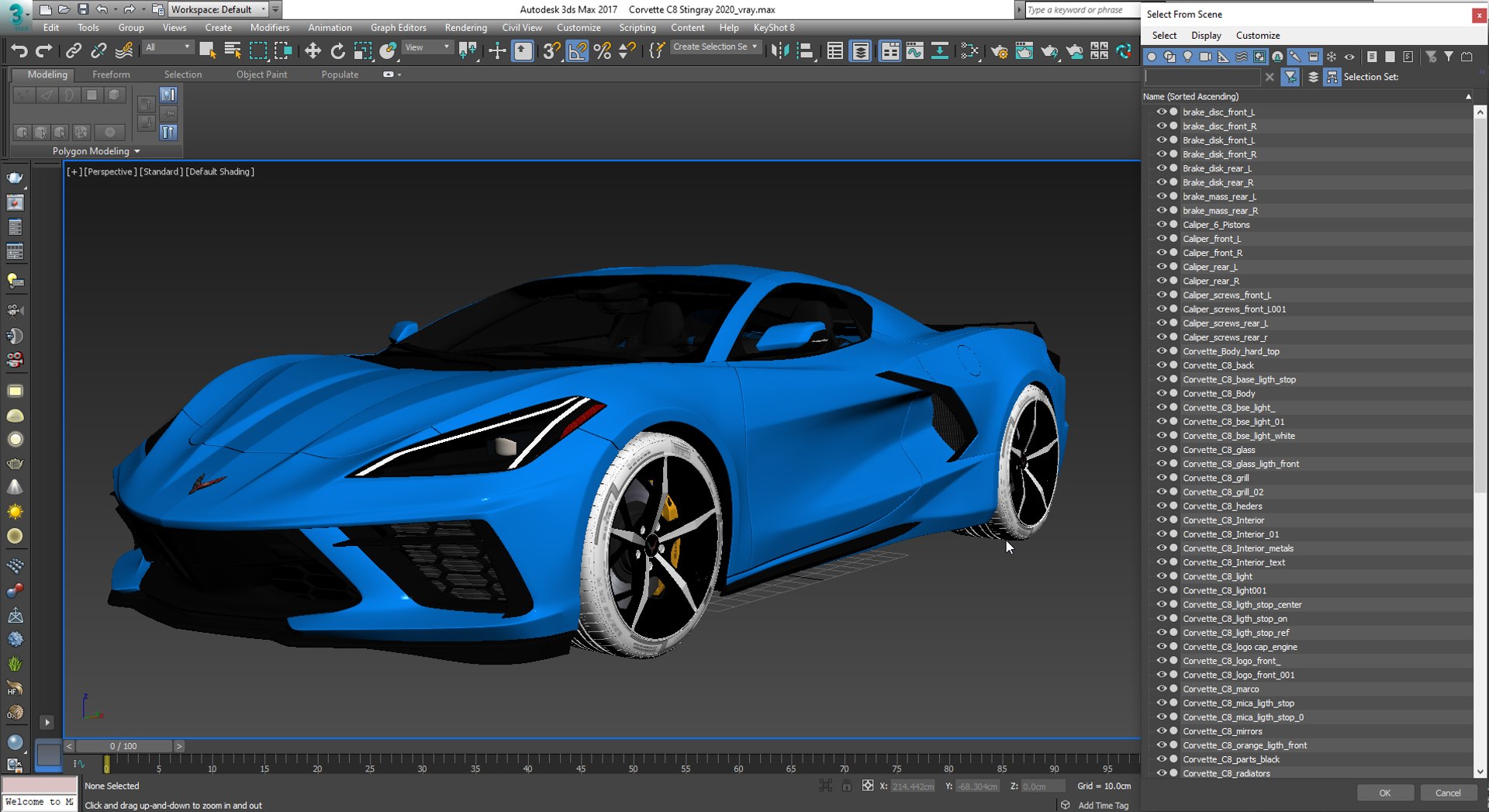Open the [Perspective] viewport label menu

click(110, 171)
